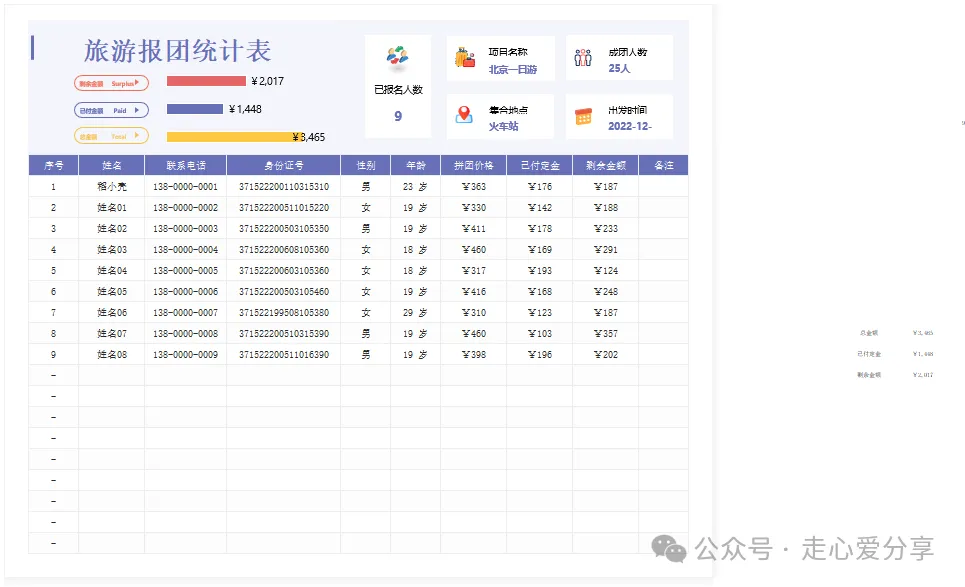Click the luggage icon beside 项目名称
965x587 pixels.
465,58
